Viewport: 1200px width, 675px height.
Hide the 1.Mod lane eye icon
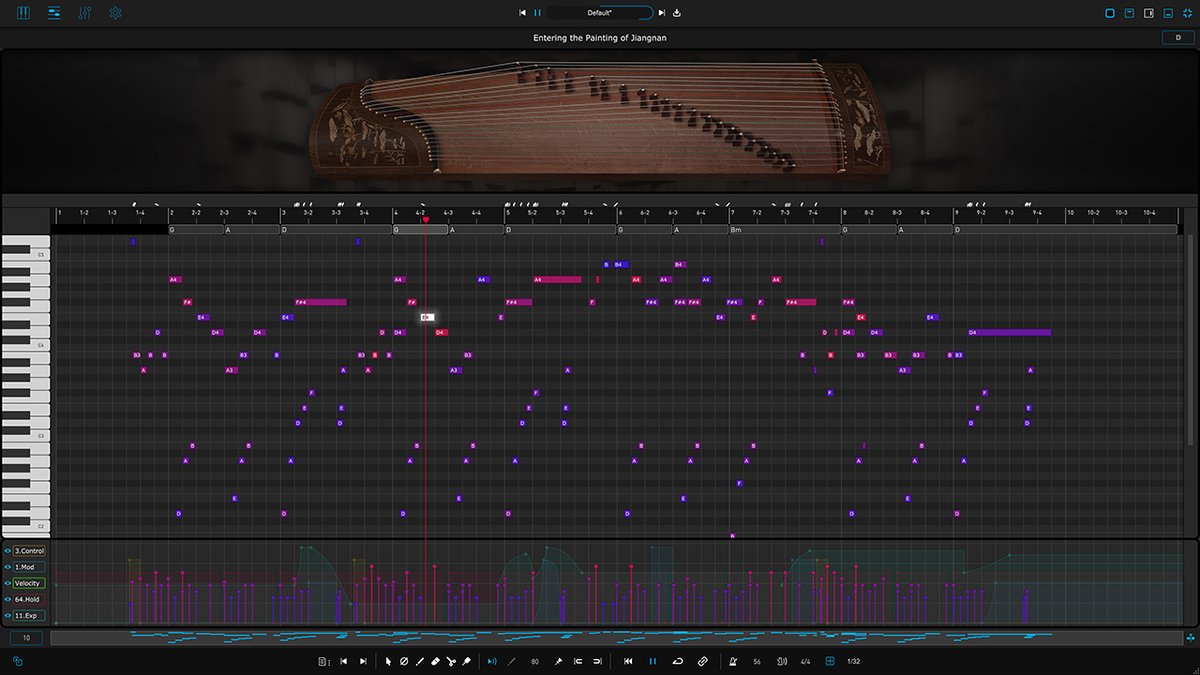click(8, 567)
